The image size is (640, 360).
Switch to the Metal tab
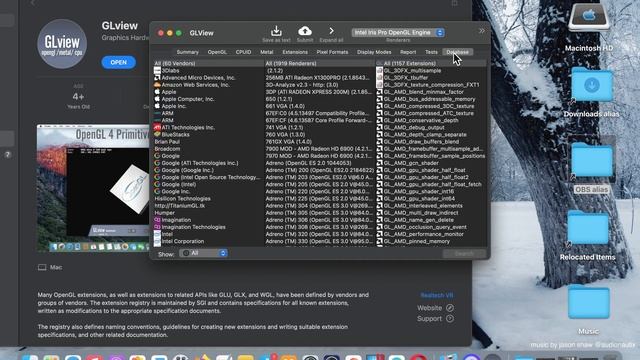click(x=267, y=52)
